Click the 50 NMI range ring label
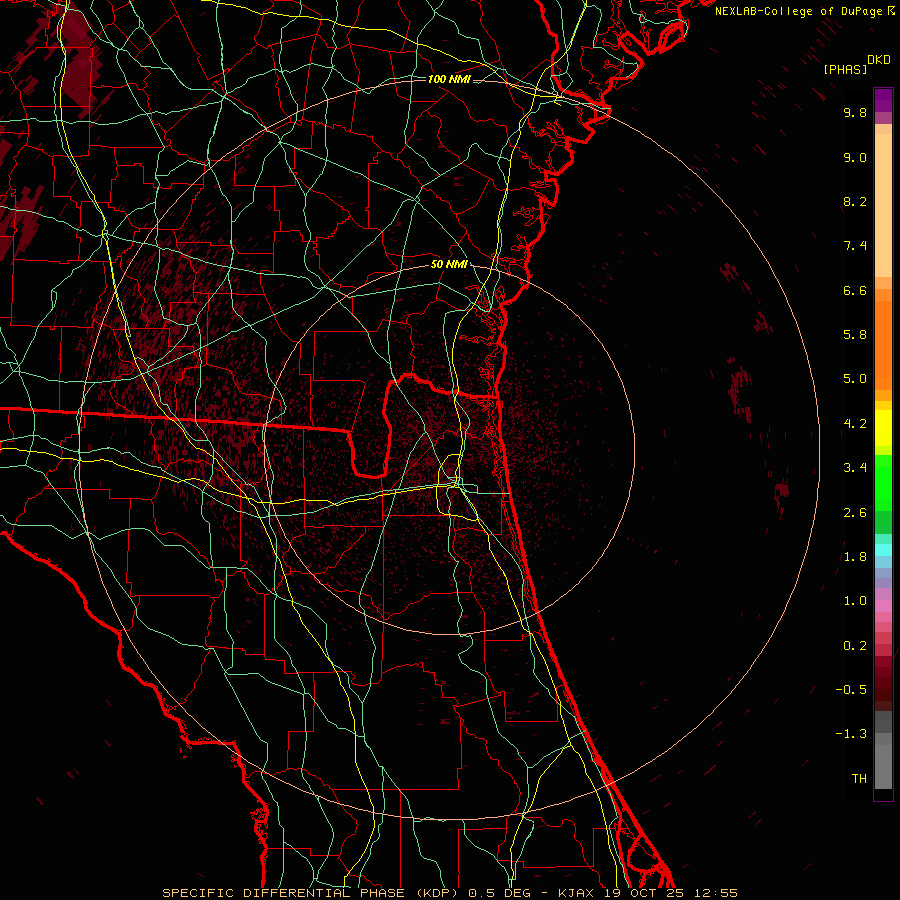The height and width of the screenshot is (900, 900). 449,264
